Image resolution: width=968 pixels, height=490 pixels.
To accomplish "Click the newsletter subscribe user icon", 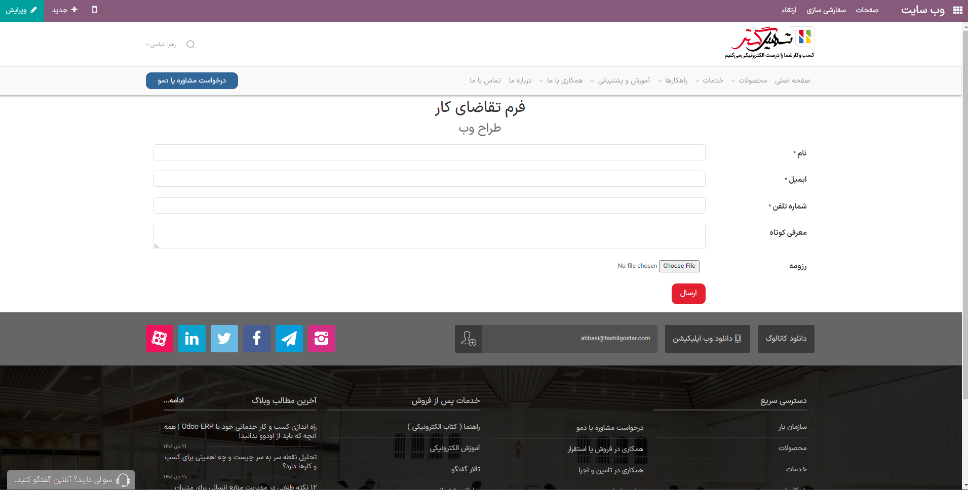I will point(468,339).
